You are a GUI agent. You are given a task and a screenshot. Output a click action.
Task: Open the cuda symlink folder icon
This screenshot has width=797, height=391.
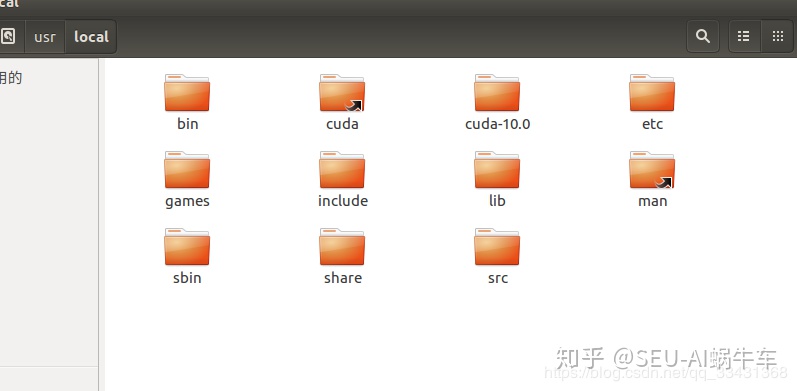(342, 93)
